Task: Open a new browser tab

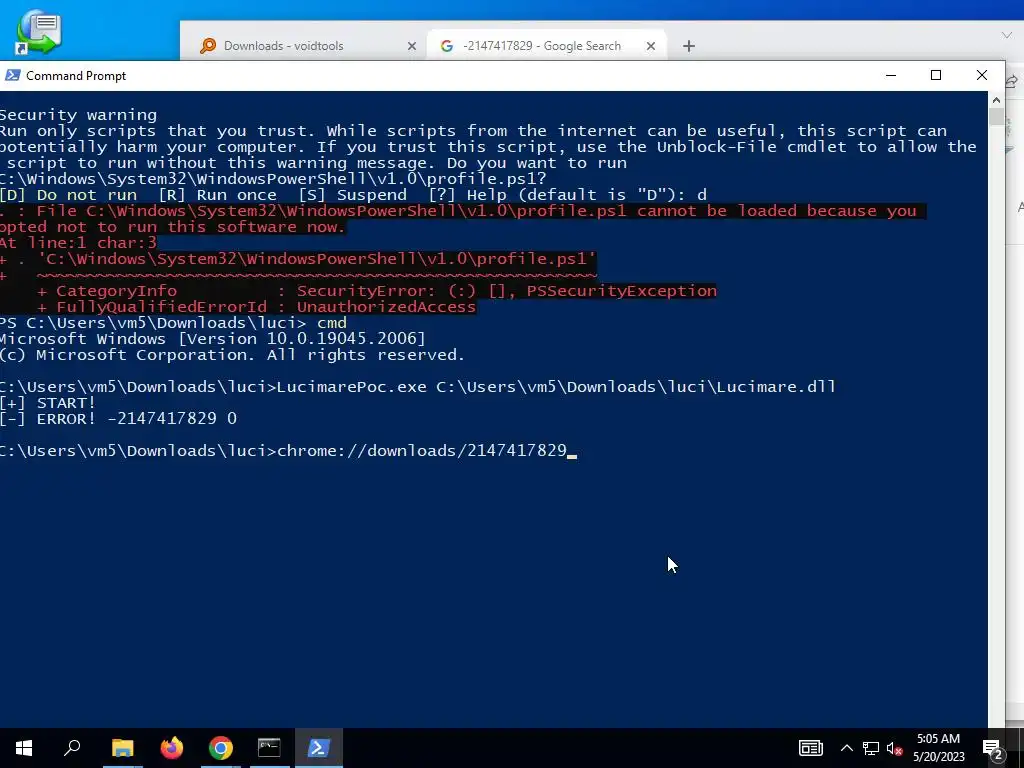Action: pos(688,46)
